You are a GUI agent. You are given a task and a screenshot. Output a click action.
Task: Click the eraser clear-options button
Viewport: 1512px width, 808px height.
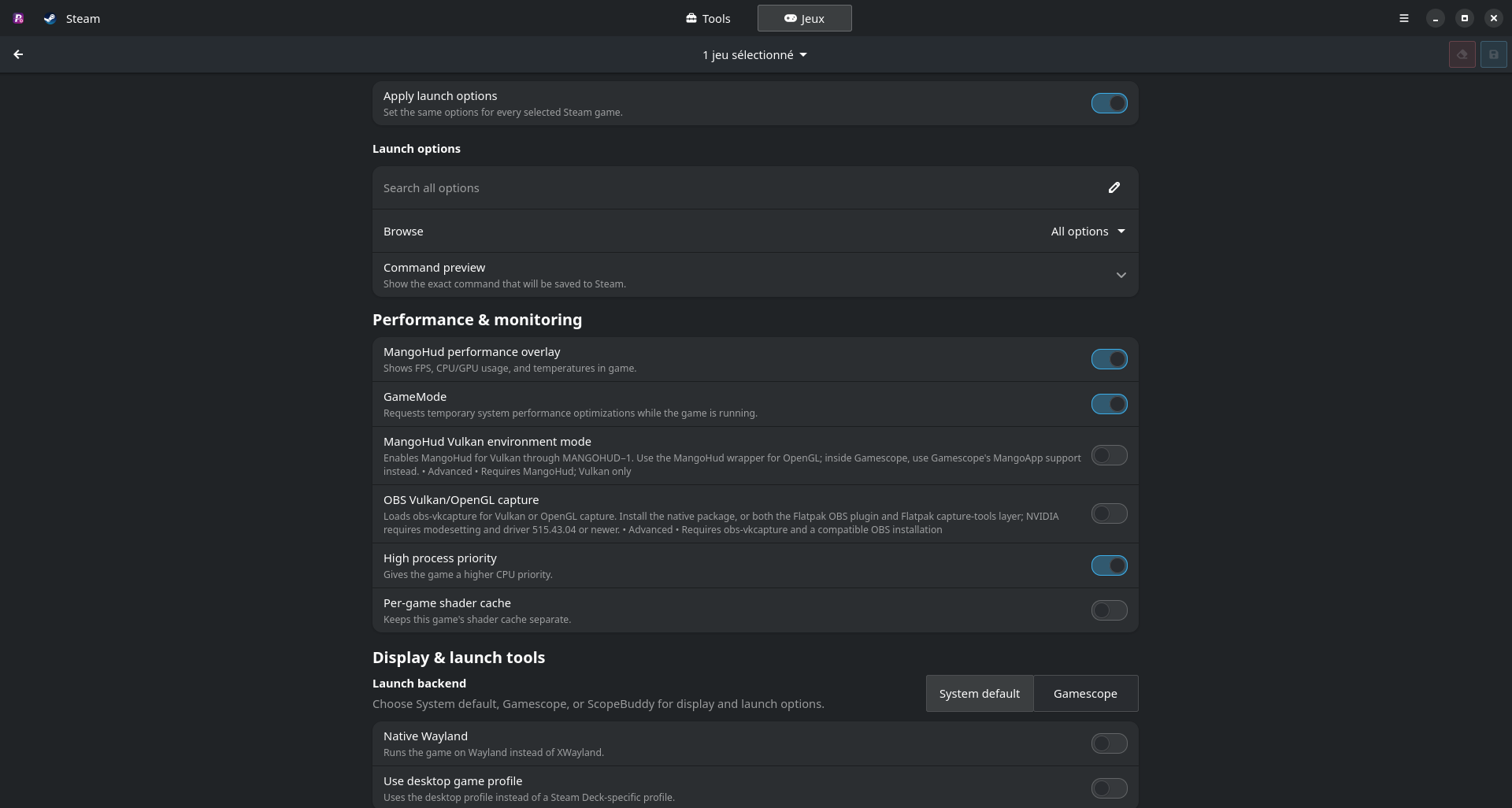click(1462, 54)
